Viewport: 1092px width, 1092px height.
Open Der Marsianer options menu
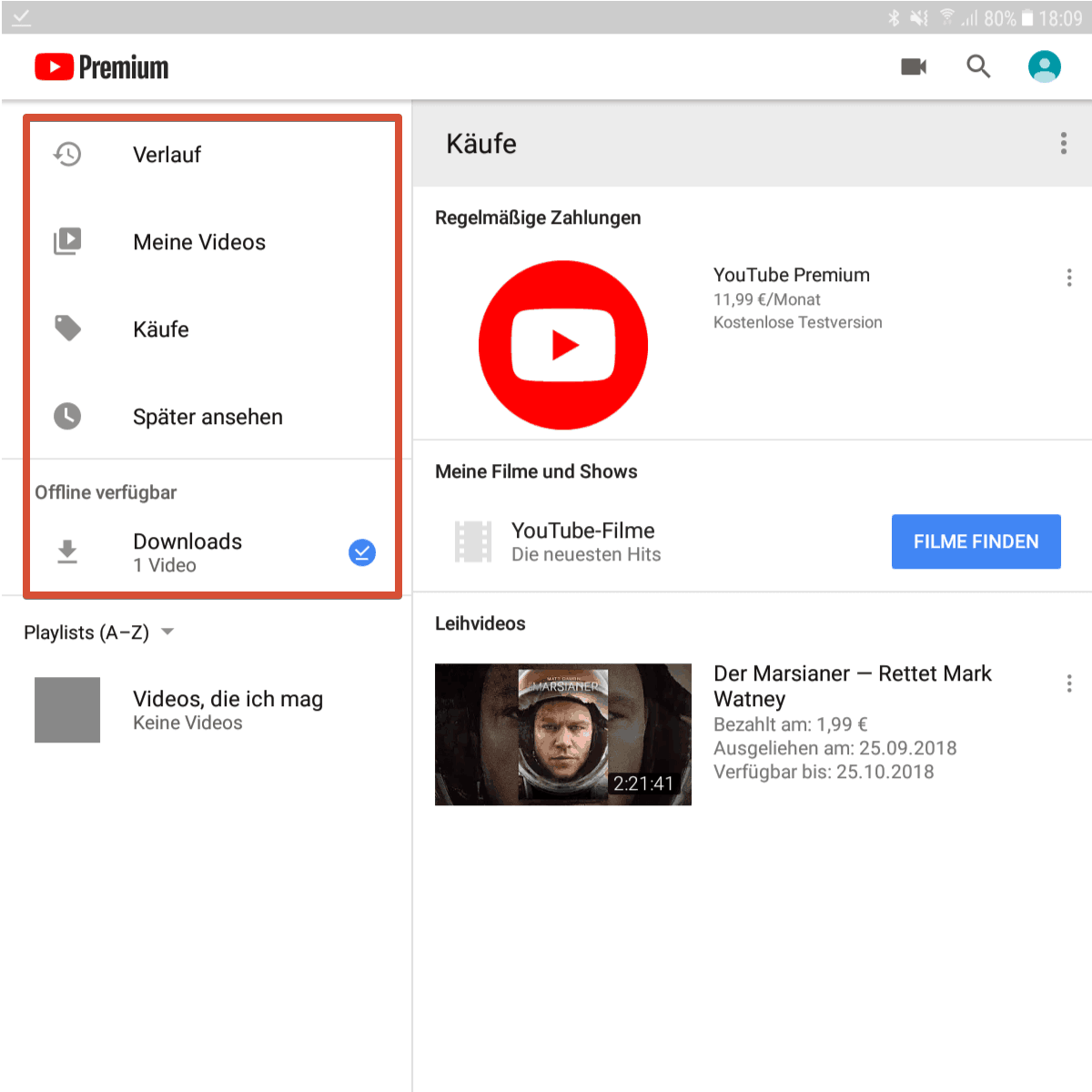click(1069, 683)
